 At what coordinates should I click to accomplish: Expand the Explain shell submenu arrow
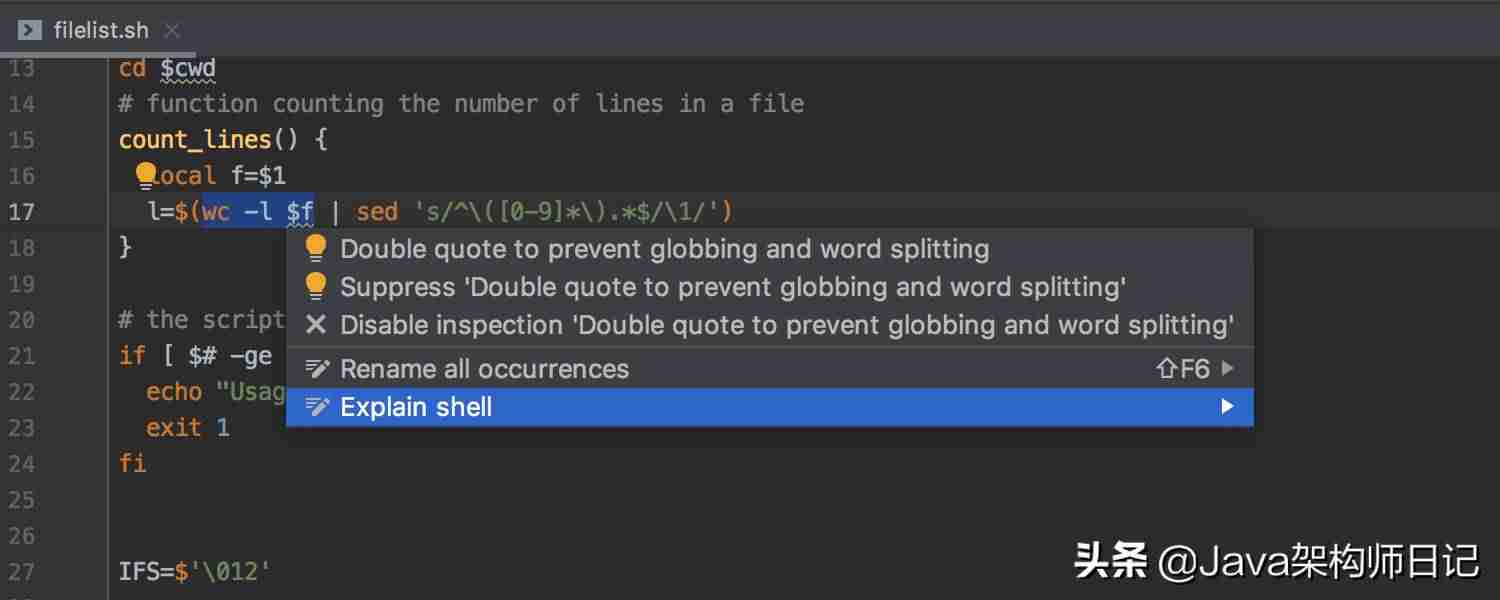pyautogui.click(x=1227, y=407)
